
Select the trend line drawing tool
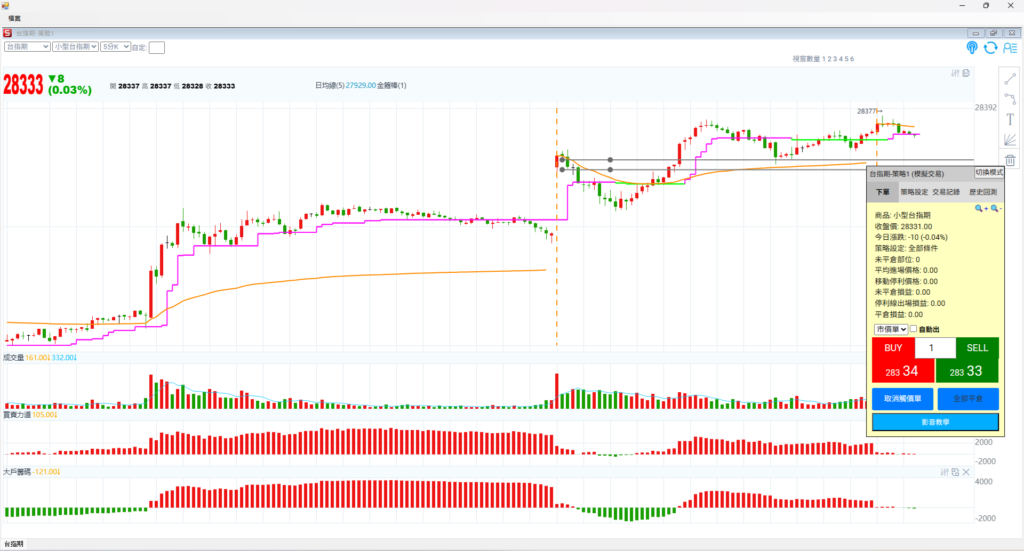click(x=1010, y=78)
